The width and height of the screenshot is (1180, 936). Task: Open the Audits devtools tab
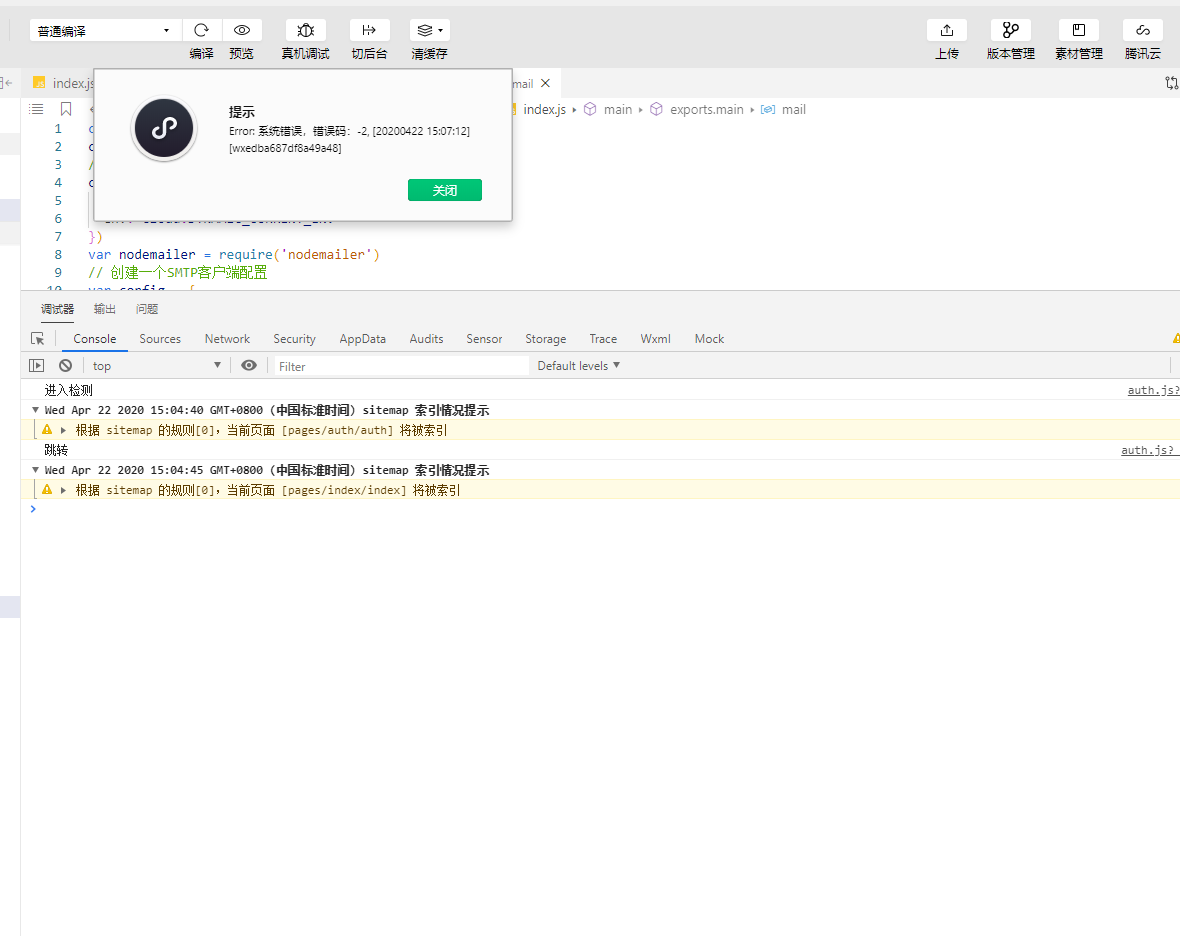[427, 339]
